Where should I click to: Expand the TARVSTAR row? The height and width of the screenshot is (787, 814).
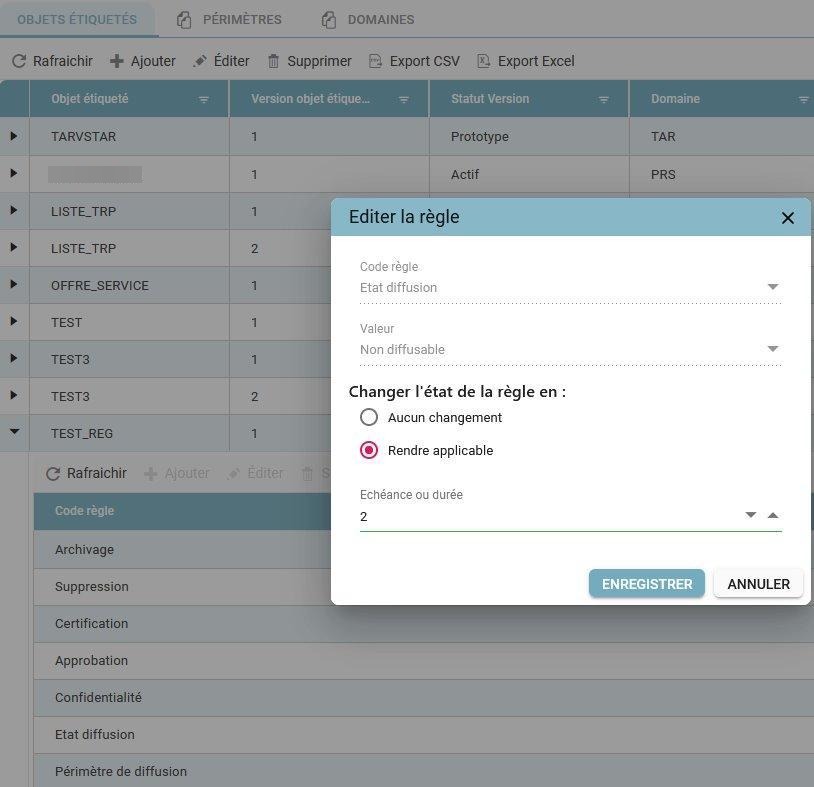[14, 136]
